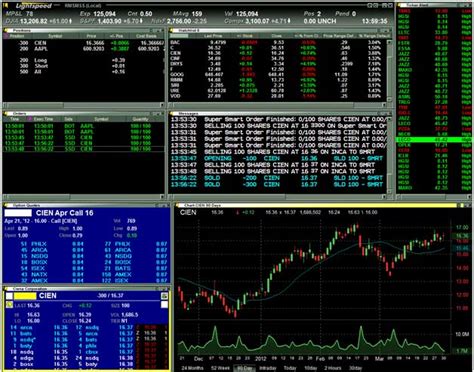Viewport: 474px width, 372px height.
Task: Select the BAC row in the watchlist
Action: coord(278,43)
